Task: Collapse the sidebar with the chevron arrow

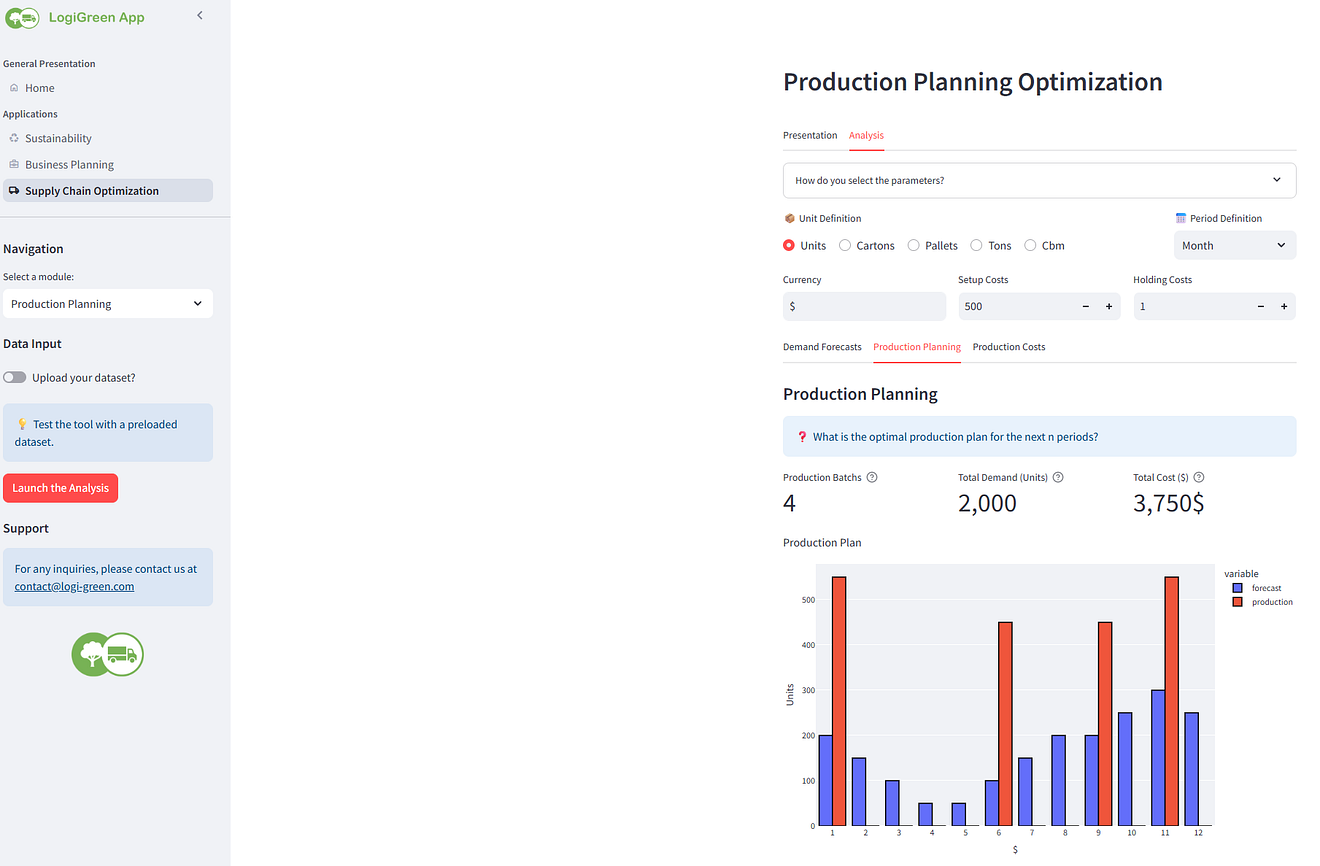Action: [200, 15]
